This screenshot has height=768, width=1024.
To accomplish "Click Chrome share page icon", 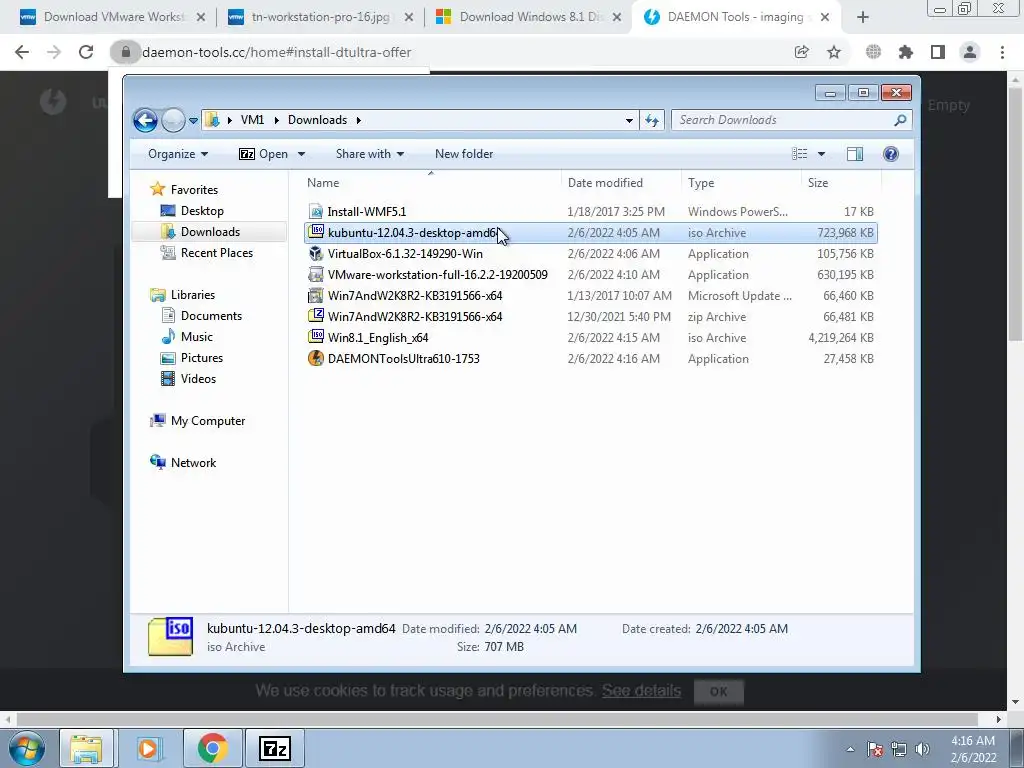I will [801, 52].
